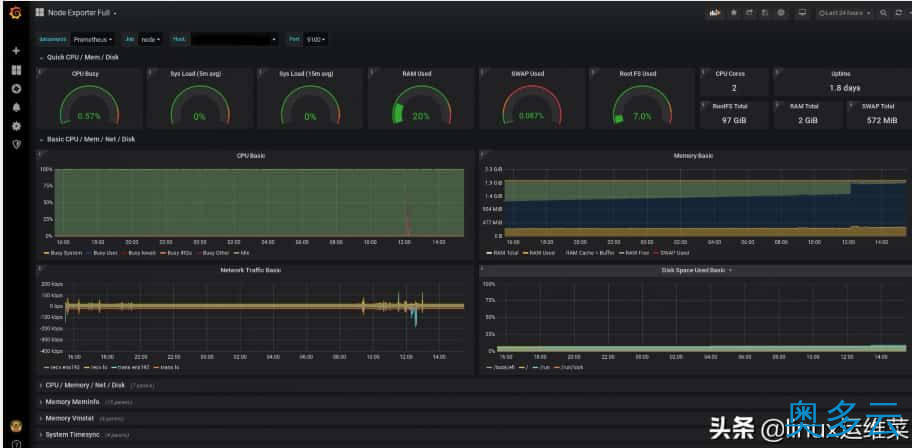Viewport: 912px width, 448px height.
Task: Collapse the Basic CPU / Mem / Net / Disk row
Action: click(87, 139)
